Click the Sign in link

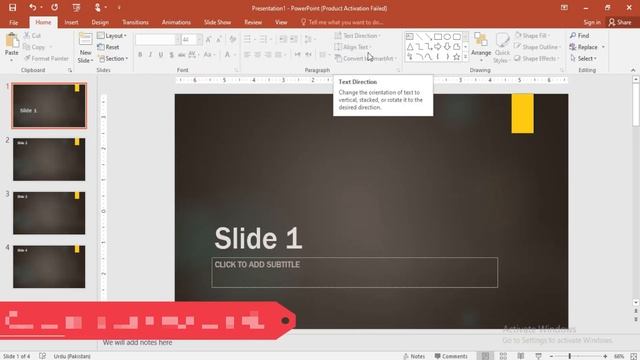(592, 22)
